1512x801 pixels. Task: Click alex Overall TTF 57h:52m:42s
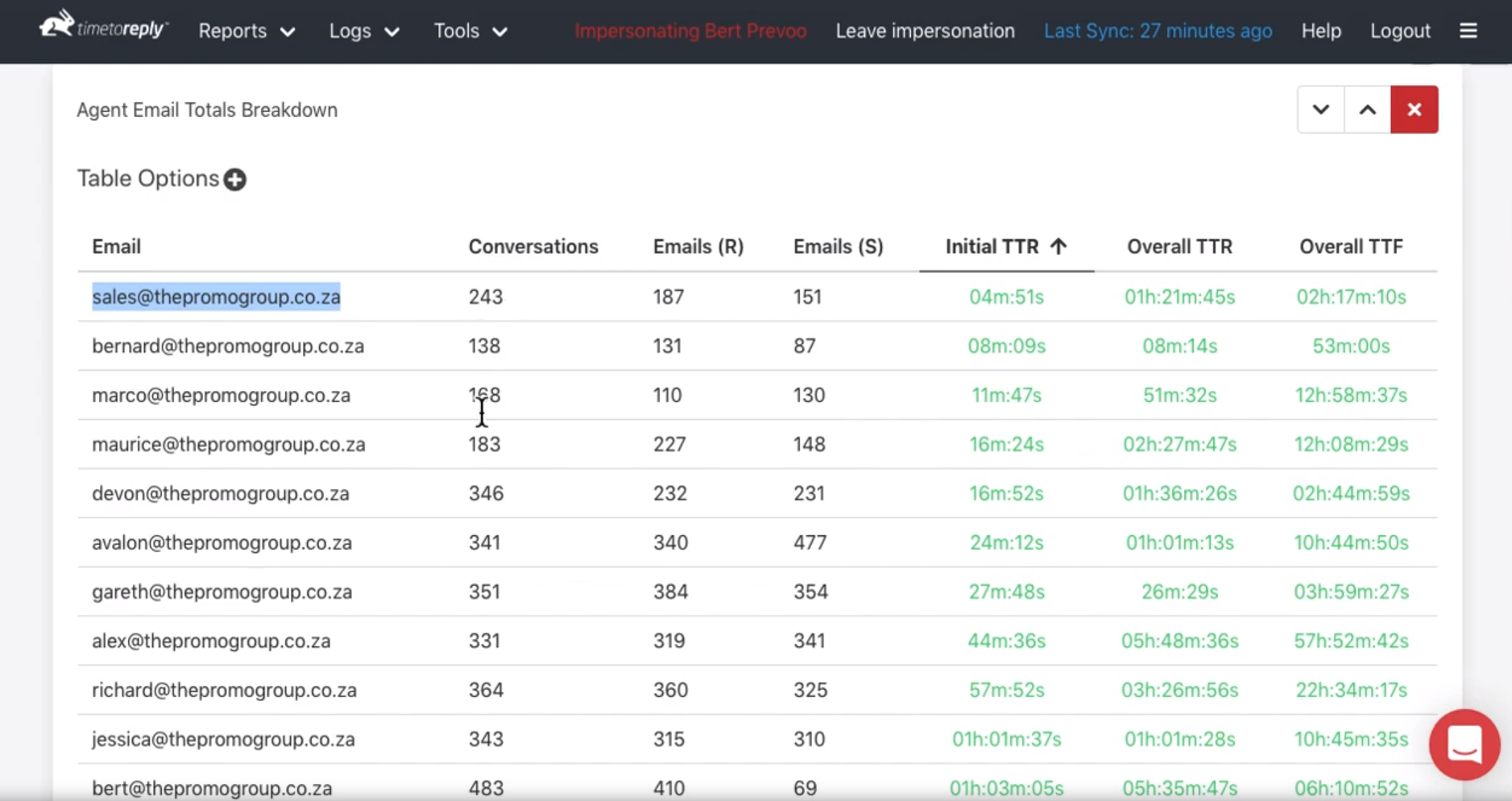(x=1351, y=641)
